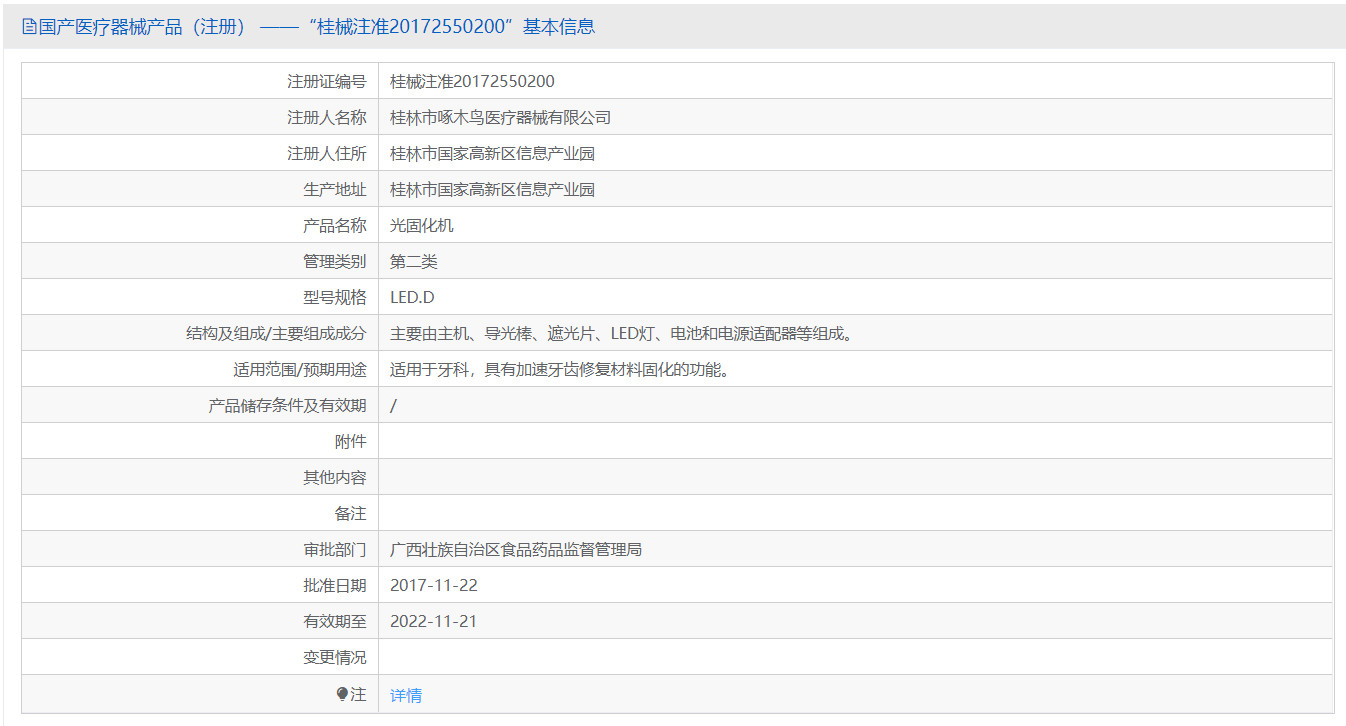The height and width of the screenshot is (726, 1346).
Task: Click the lightbulb icon next to 注
Action: tap(342, 694)
